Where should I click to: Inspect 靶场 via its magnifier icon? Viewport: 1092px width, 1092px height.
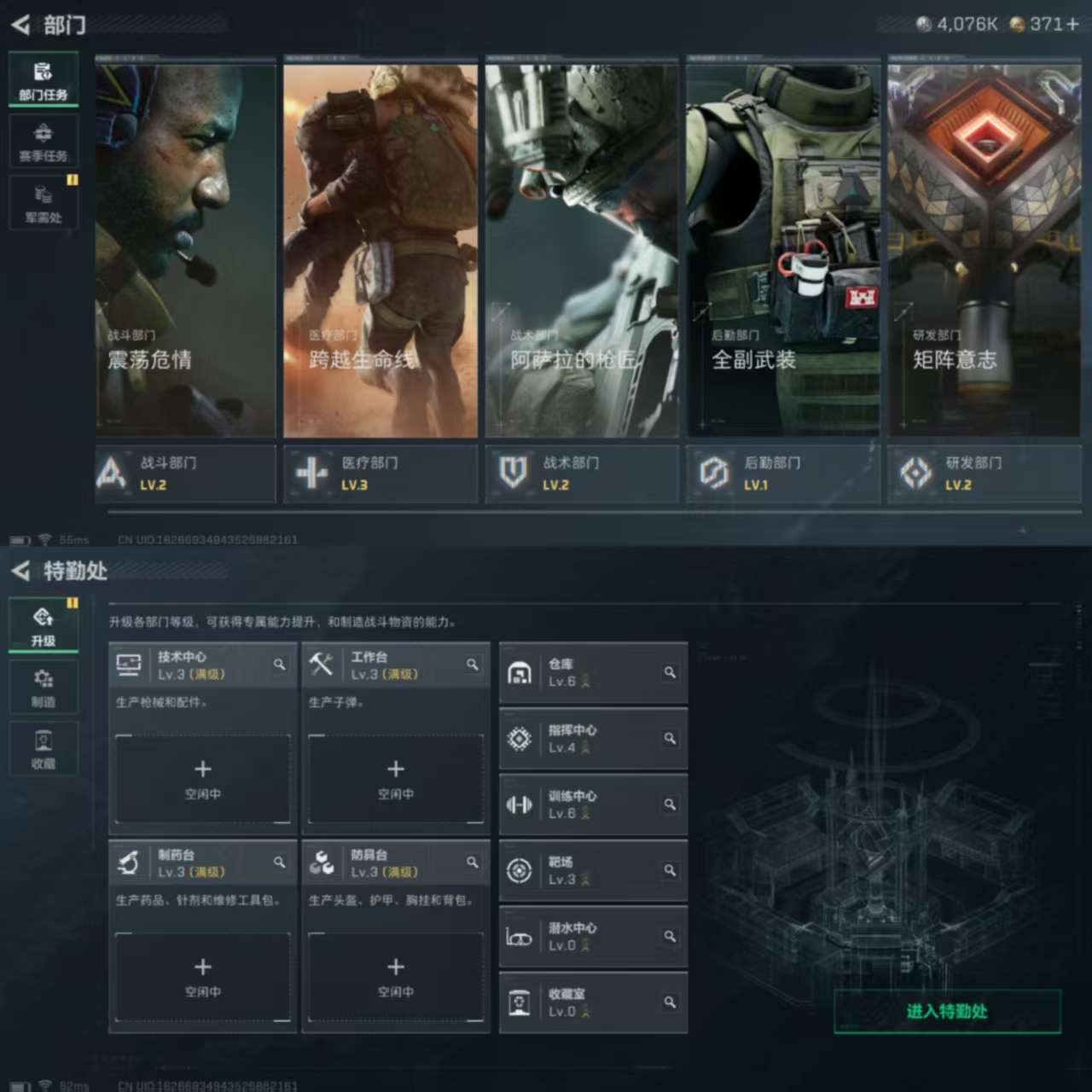[670, 870]
